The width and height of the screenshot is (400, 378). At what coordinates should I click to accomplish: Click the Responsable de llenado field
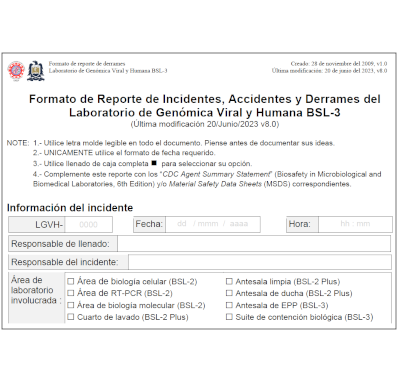[x=254, y=244]
